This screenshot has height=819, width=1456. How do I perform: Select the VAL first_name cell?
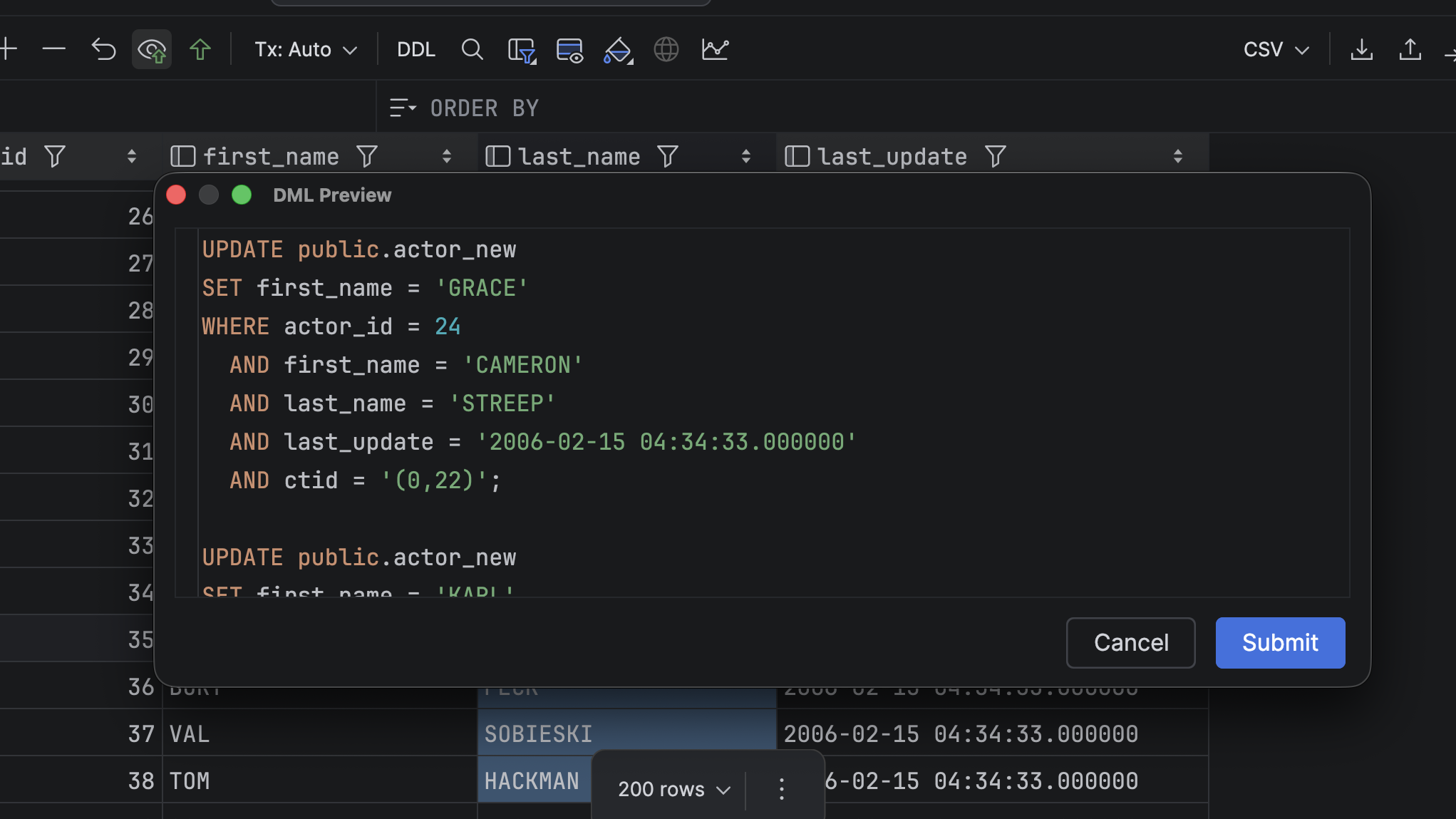click(x=320, y=733)
